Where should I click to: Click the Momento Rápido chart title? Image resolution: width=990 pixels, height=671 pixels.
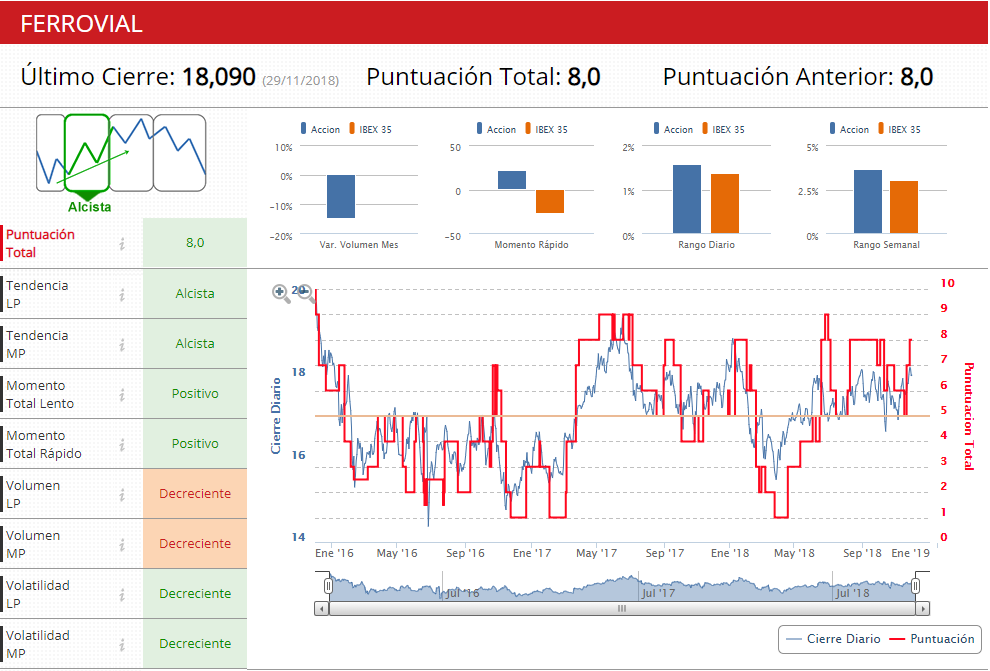tap(531, 245)
